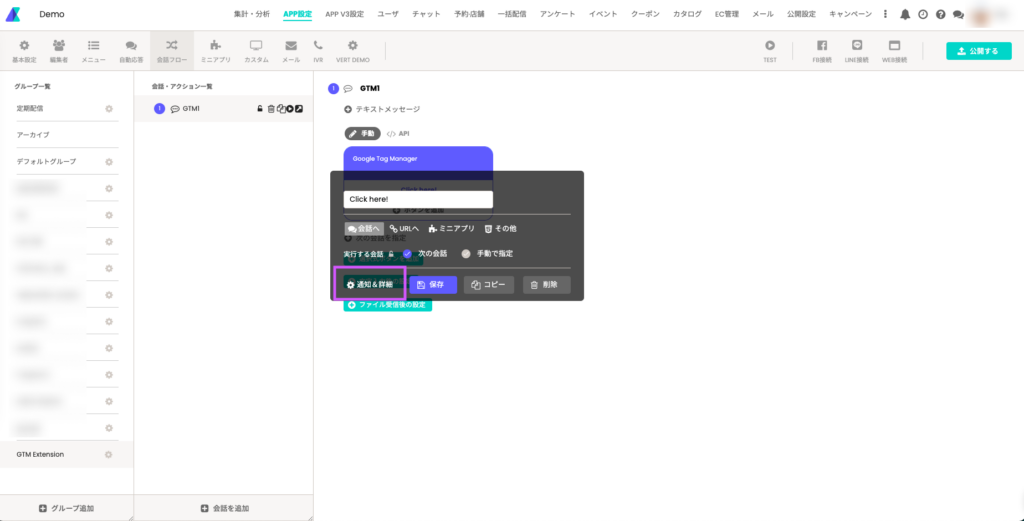Open the vertical three-dot more menu
The image size is (1024, 521).
(885, 15)
